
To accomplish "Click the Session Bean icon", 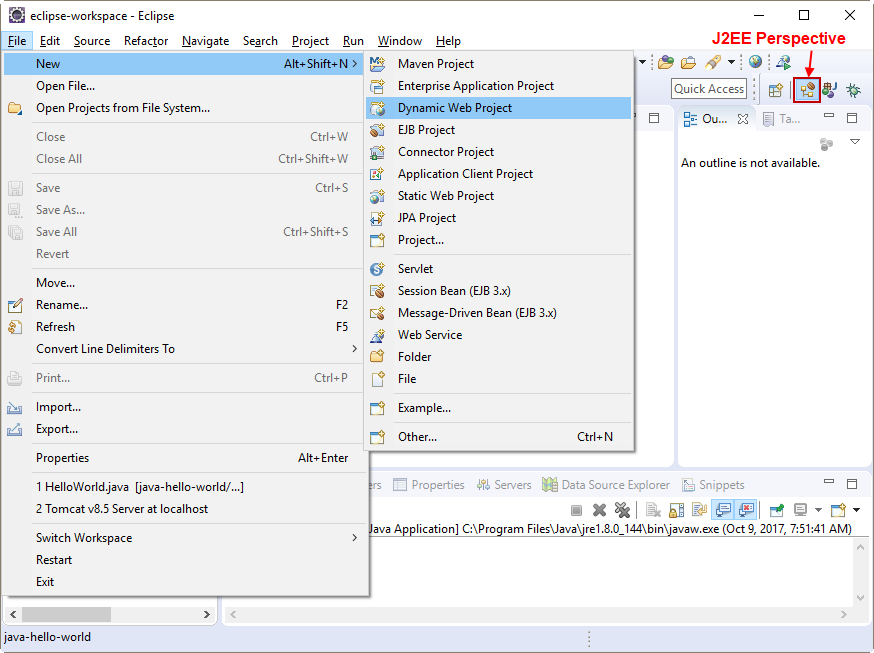I will pos(377,291).
